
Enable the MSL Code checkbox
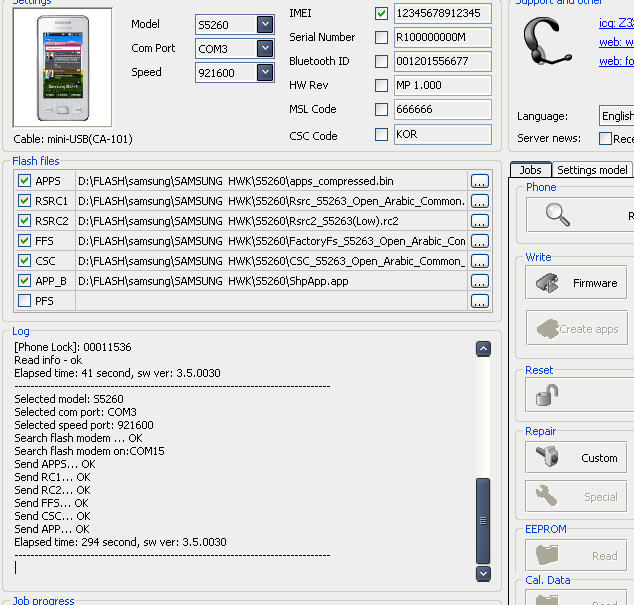(x=381, y=109)
